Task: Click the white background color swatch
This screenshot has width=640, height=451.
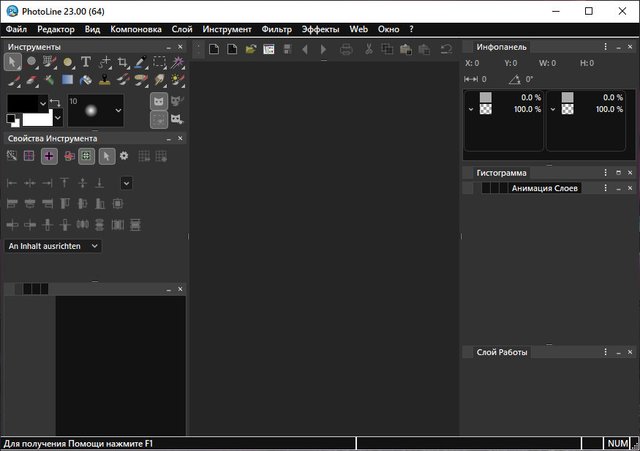Action: pos(35,118)
